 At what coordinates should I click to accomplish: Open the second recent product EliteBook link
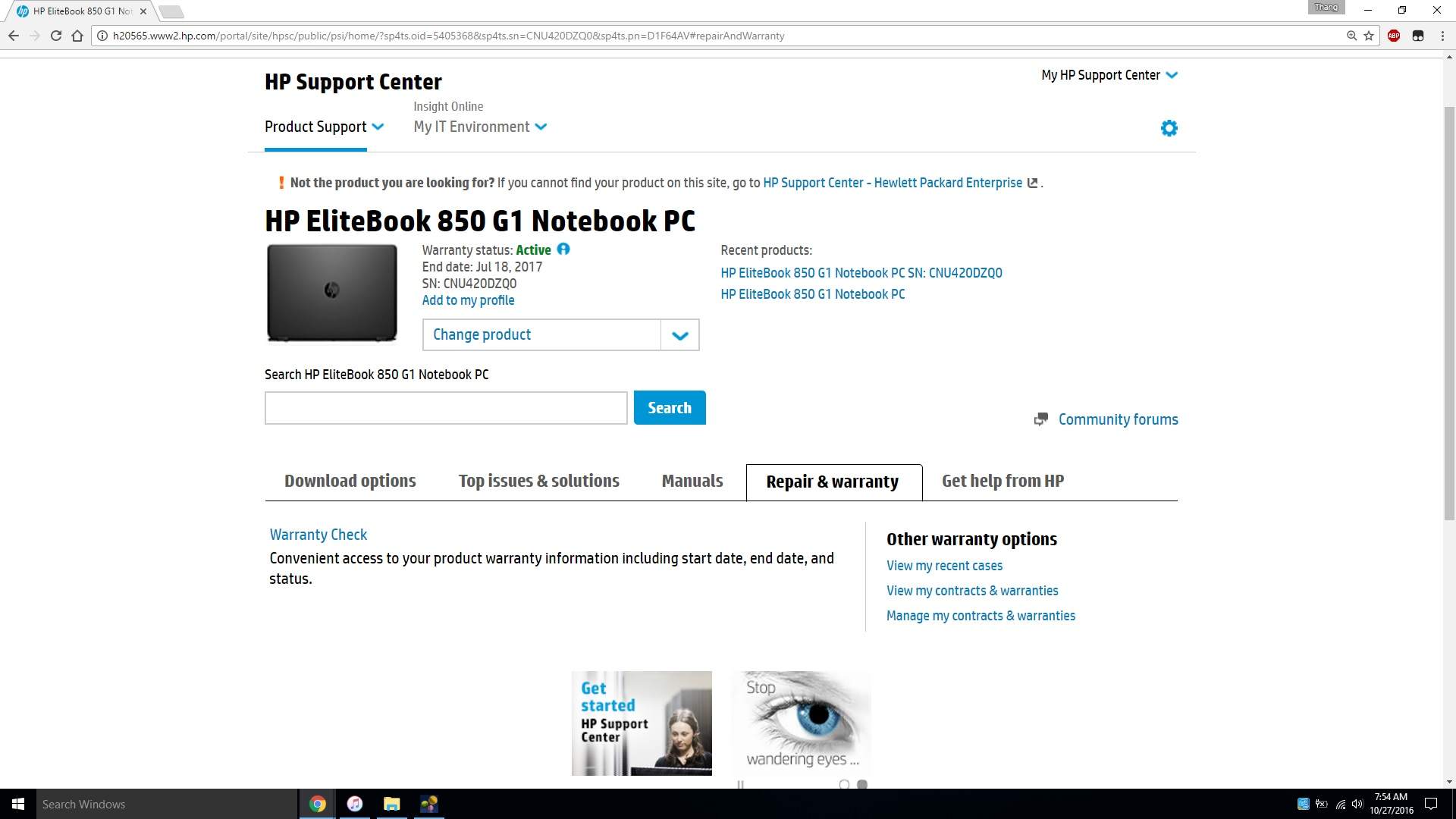[813, 294]
